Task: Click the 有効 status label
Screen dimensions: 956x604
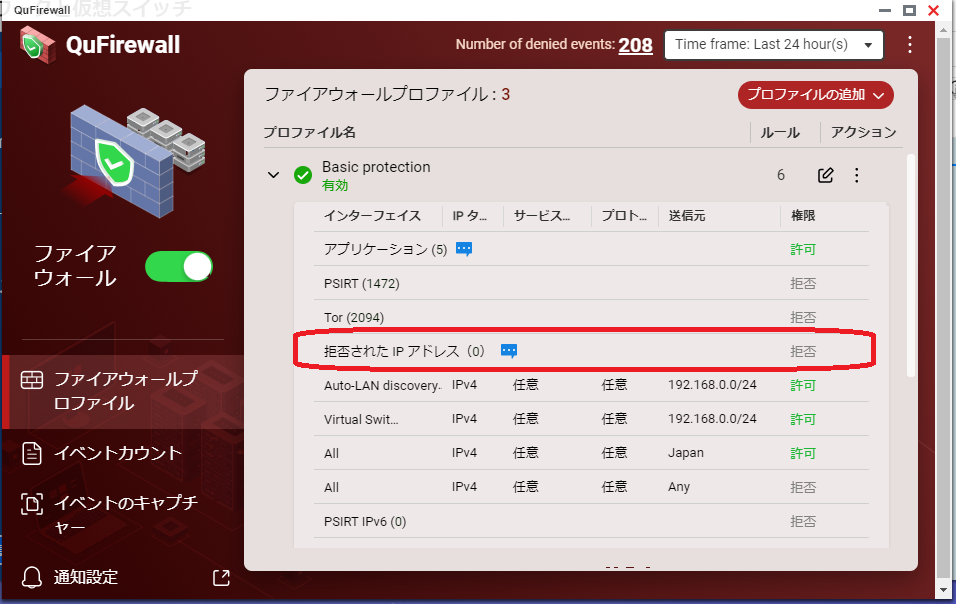Action: click(x=335, y=185)
